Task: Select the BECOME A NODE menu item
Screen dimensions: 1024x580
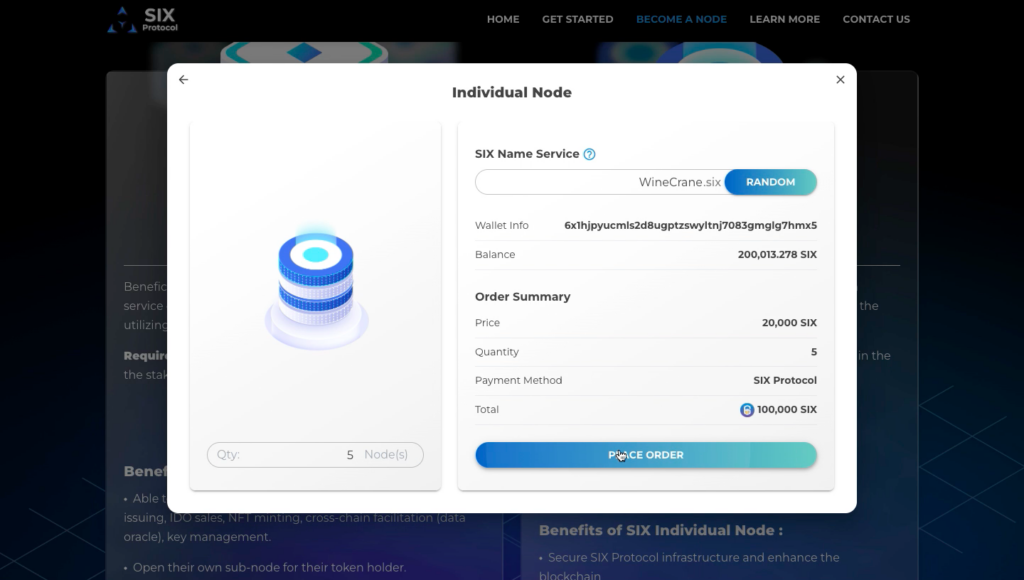Action: (x=681, y=18)
